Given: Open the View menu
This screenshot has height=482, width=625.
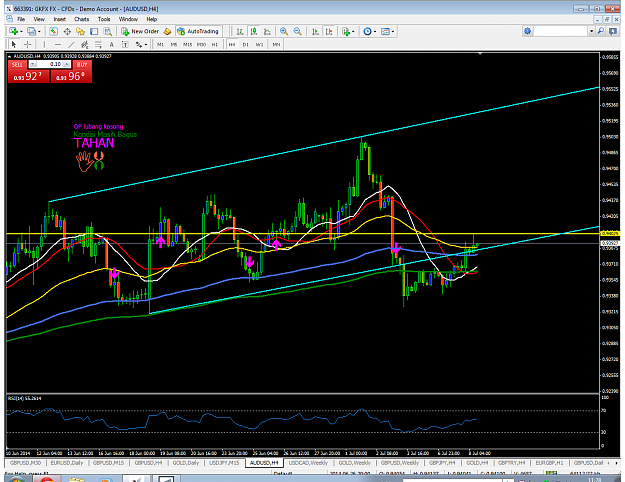Looking at the screenshot, I should (x=39, y=19).
